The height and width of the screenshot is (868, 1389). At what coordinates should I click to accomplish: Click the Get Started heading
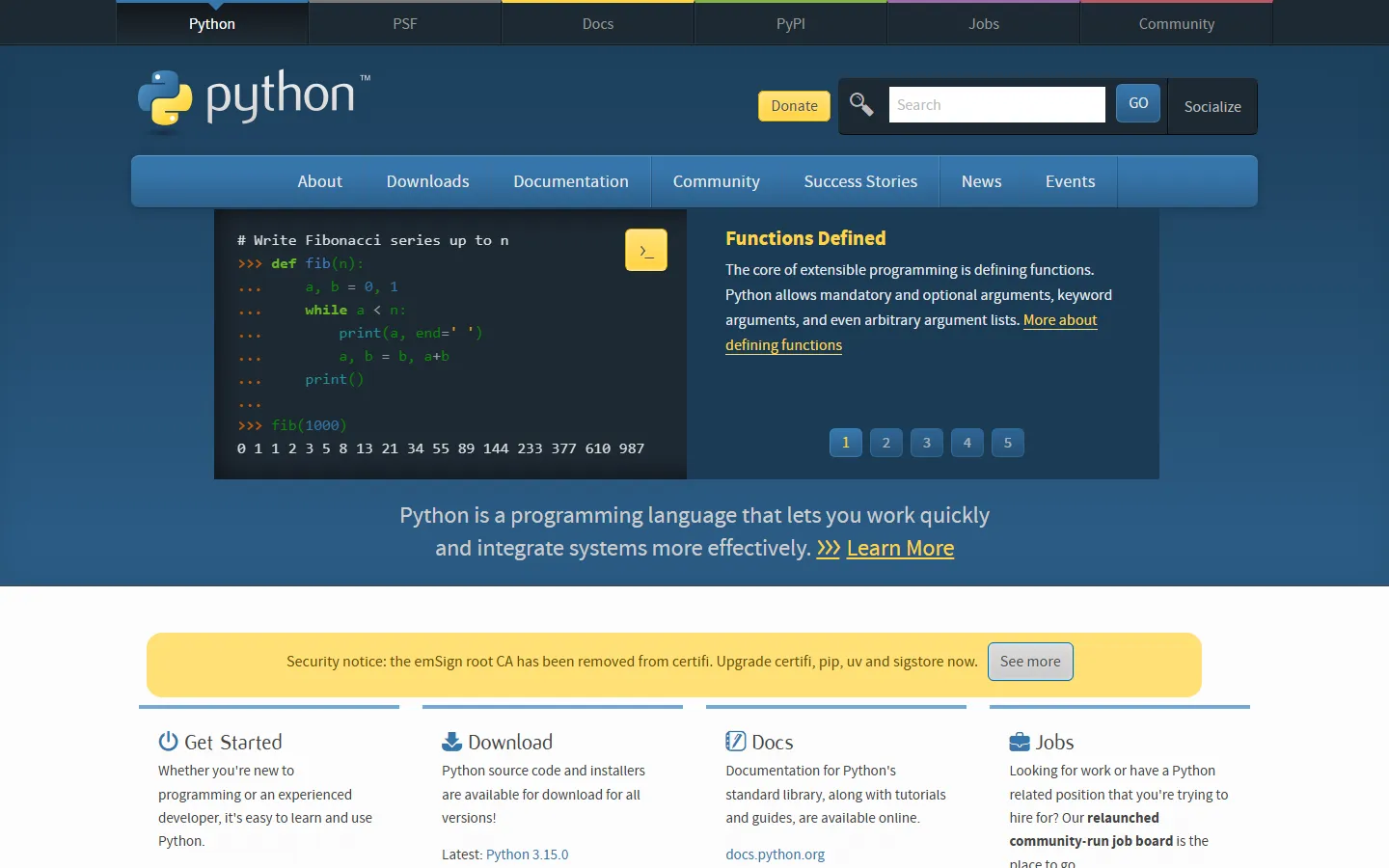[233, 742]
